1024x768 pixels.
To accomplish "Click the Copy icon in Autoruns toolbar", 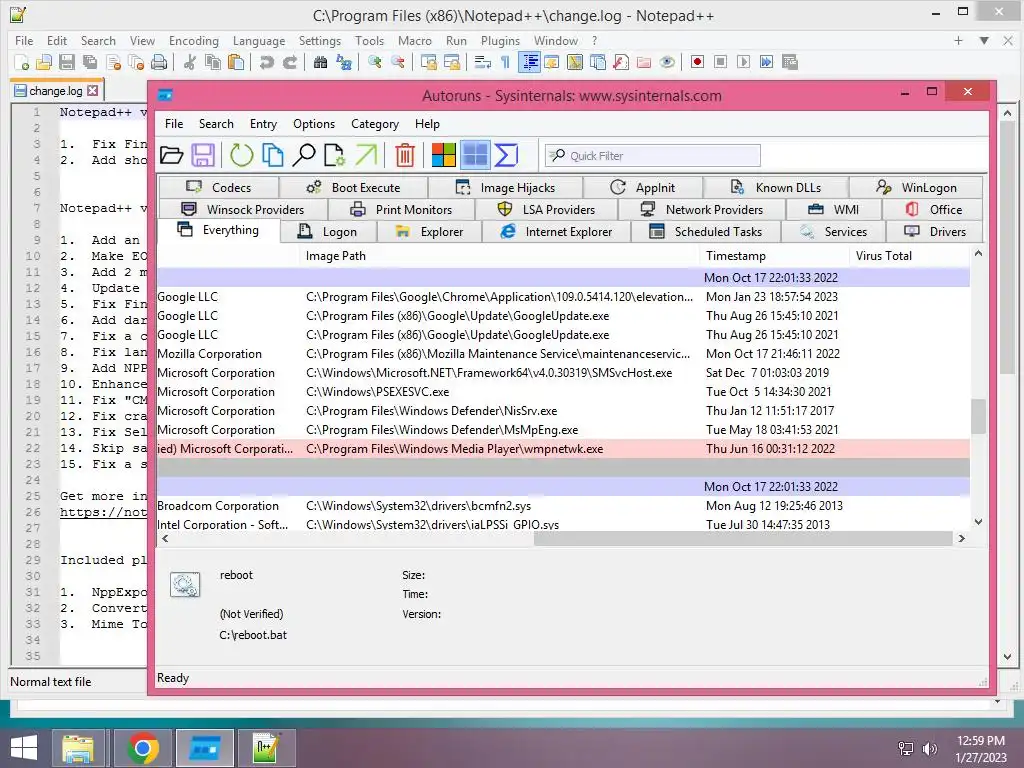I will [272, 155].
